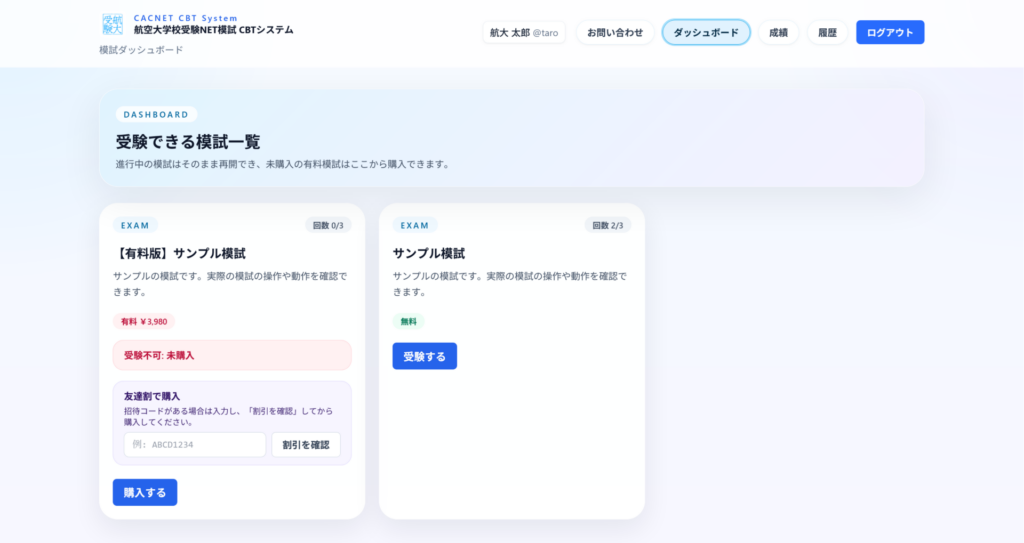Click the CACNET logo icon
The height and width of the screenshot is (543, 1024).
(x=113, y=25)
